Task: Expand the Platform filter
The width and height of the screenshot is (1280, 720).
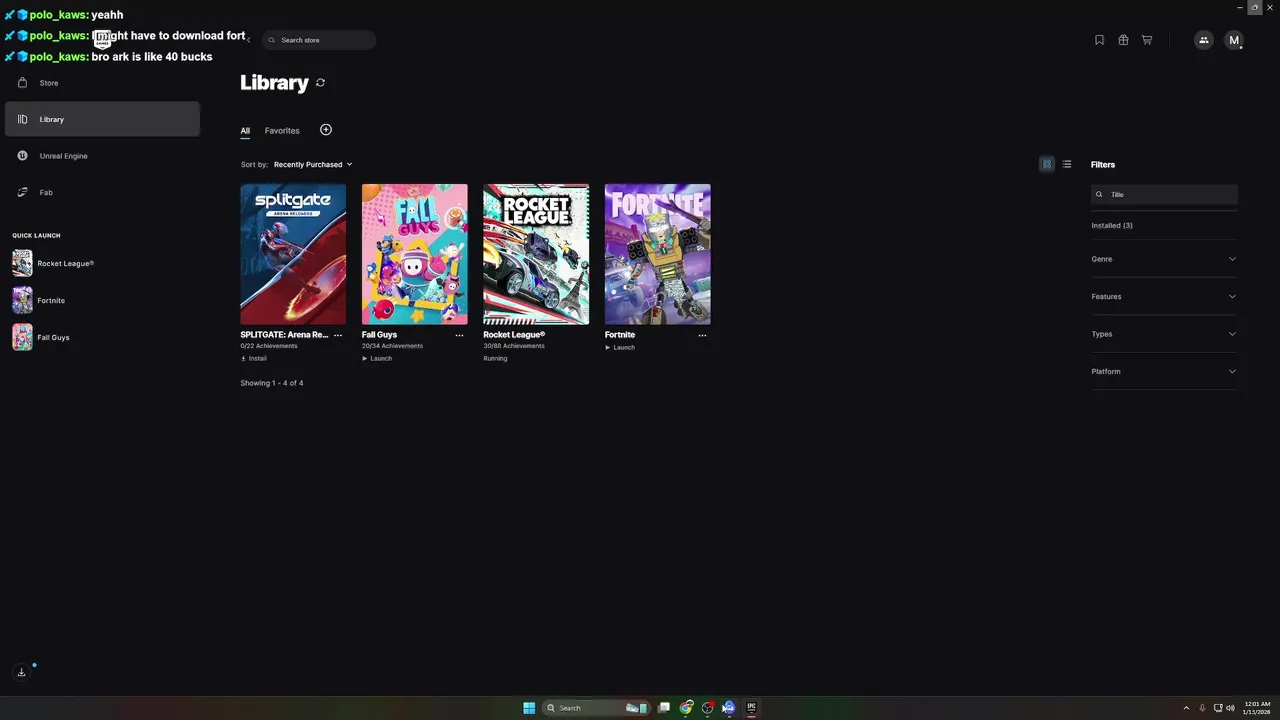Action: [x=1164, y=371]
